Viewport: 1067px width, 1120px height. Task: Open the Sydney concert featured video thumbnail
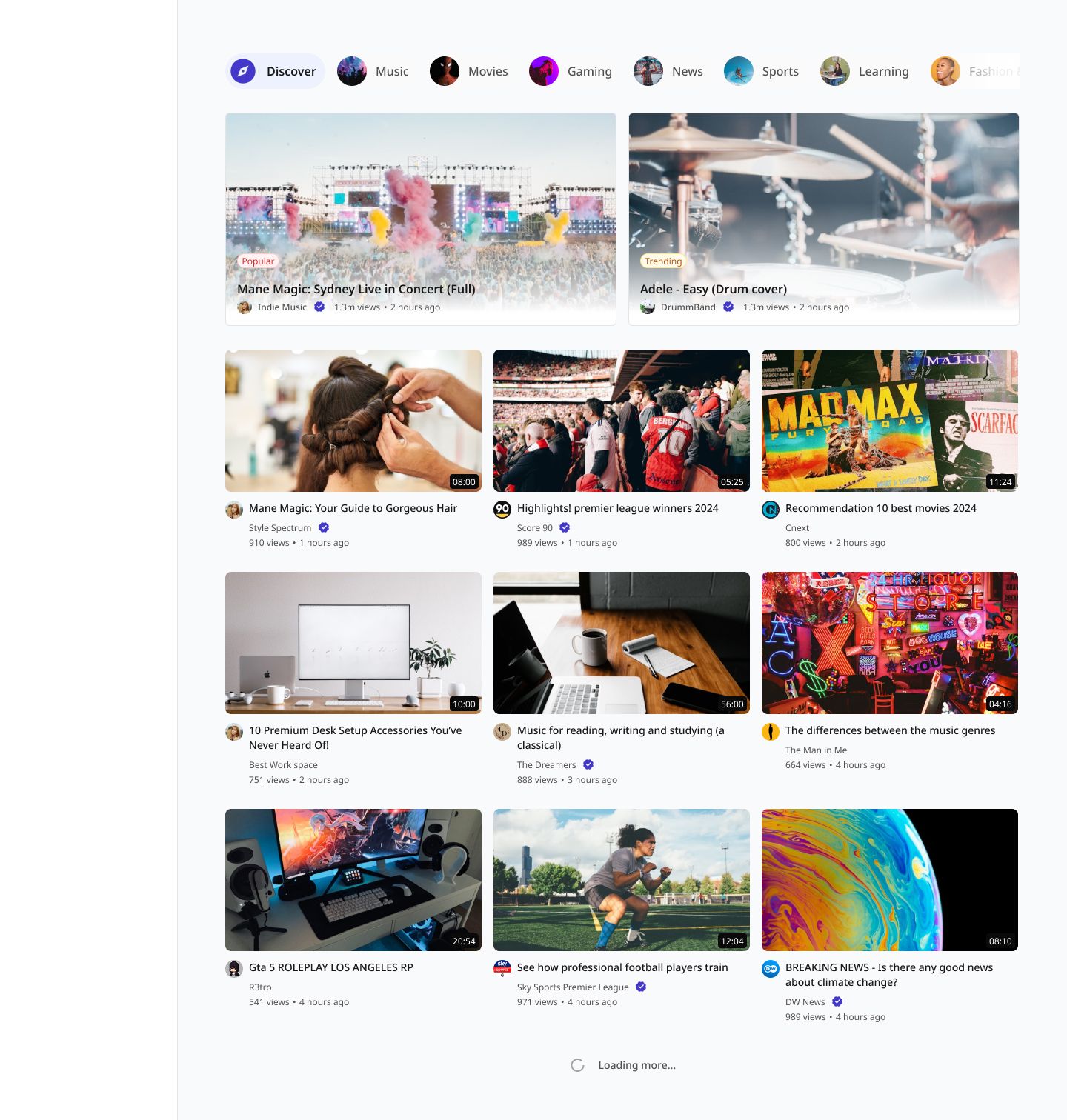pyautogui.click(x=421, y=219)
